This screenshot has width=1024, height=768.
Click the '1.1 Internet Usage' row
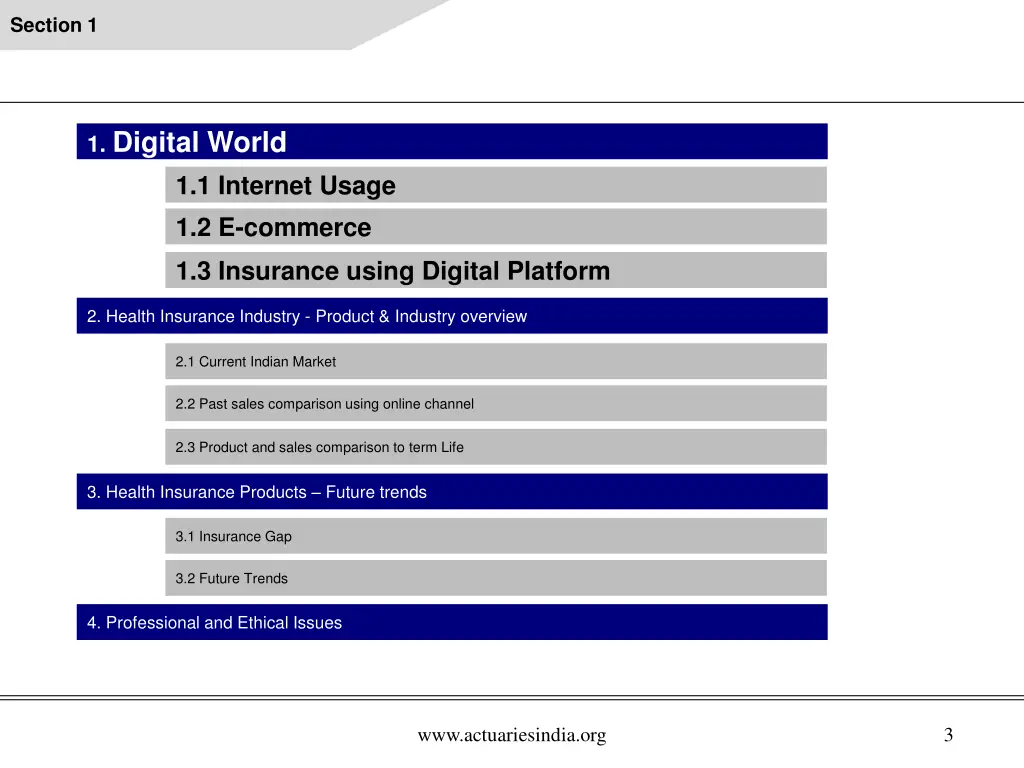click(x=496, y=185)
